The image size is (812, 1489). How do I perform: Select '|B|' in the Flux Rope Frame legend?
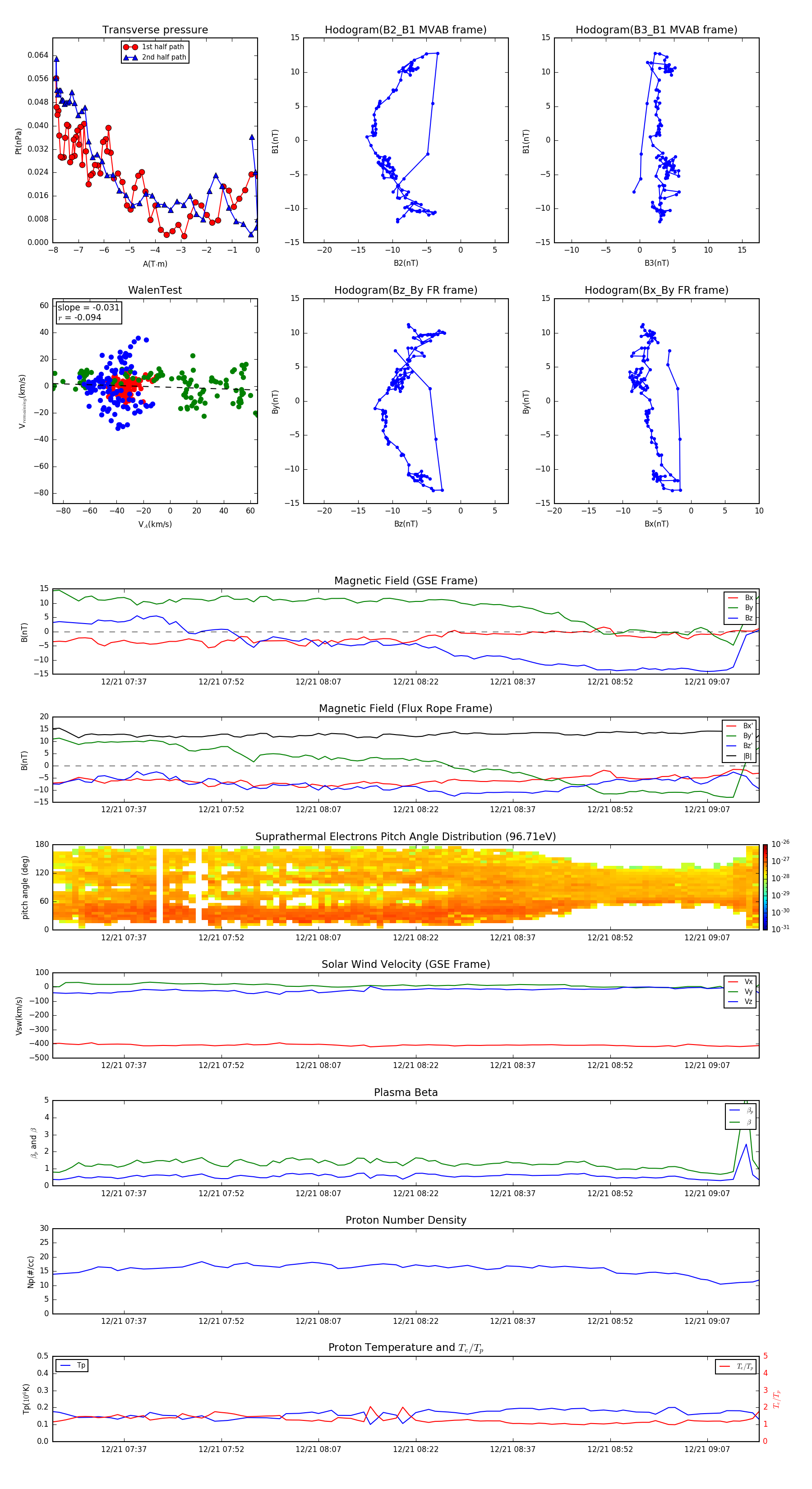click(x=740, y=757)
